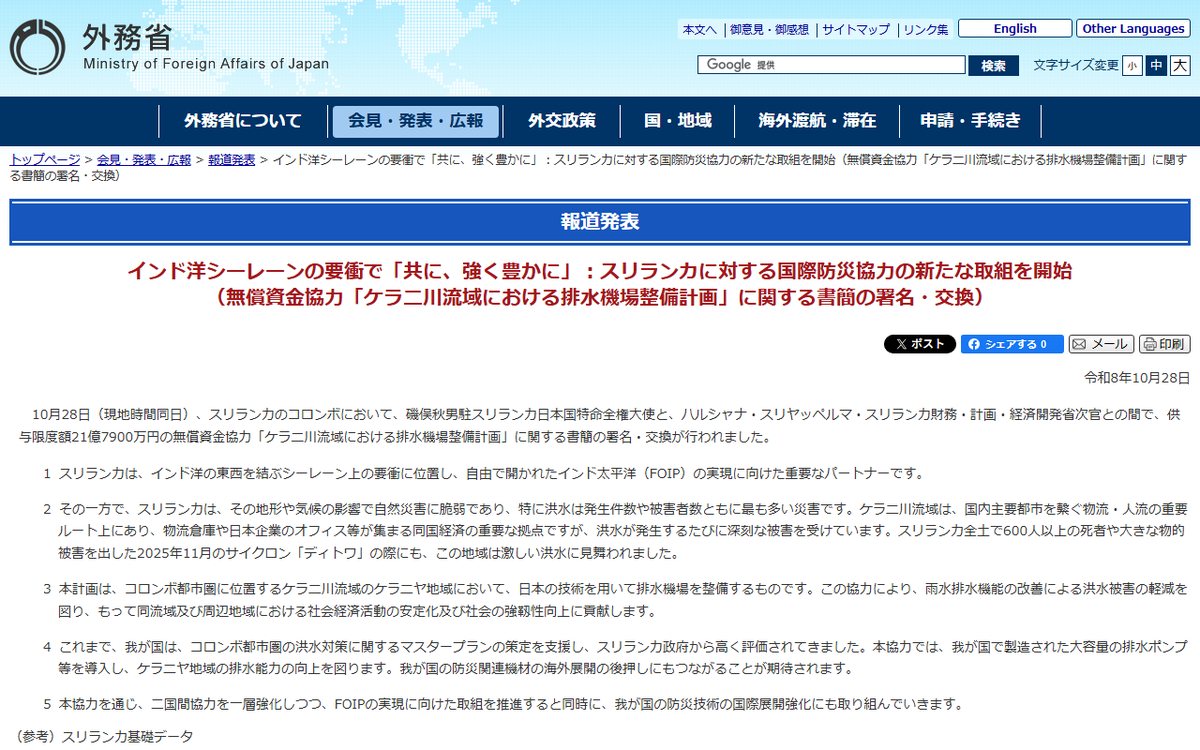Send the page by メール

pyautogui.click(x=1101, y=344)
